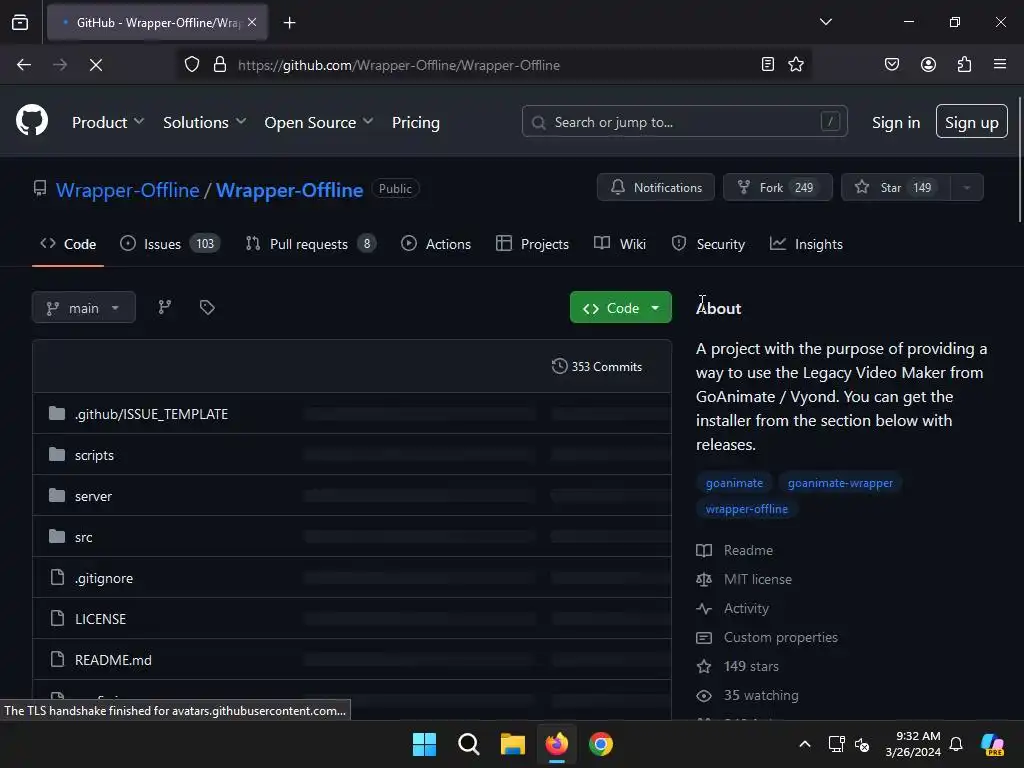
Task: Open the src folder
Action: pos(84,537)
